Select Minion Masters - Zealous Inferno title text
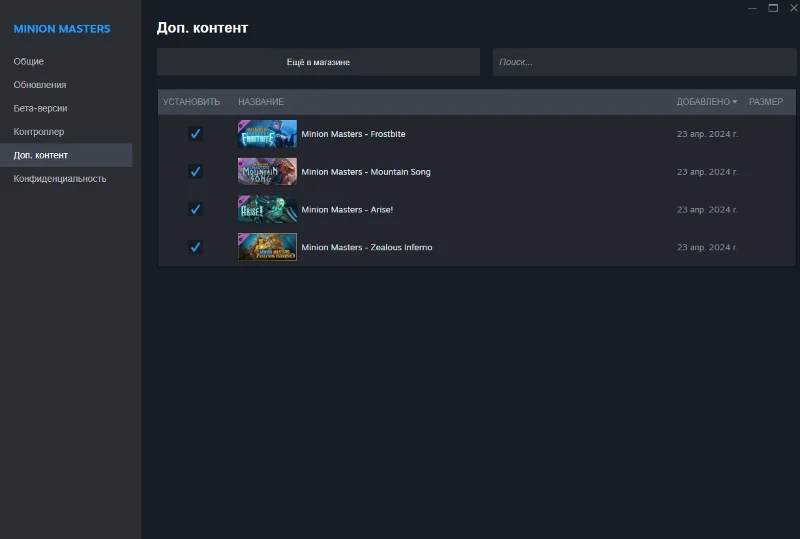800x539 pixels. point(367,247)
